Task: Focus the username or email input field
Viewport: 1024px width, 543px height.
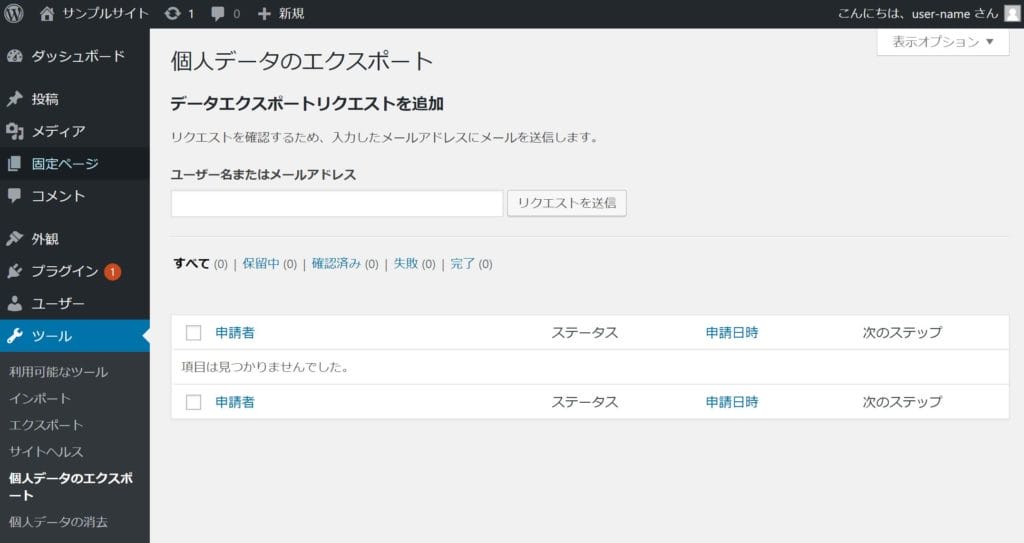Action: (337, 203)
